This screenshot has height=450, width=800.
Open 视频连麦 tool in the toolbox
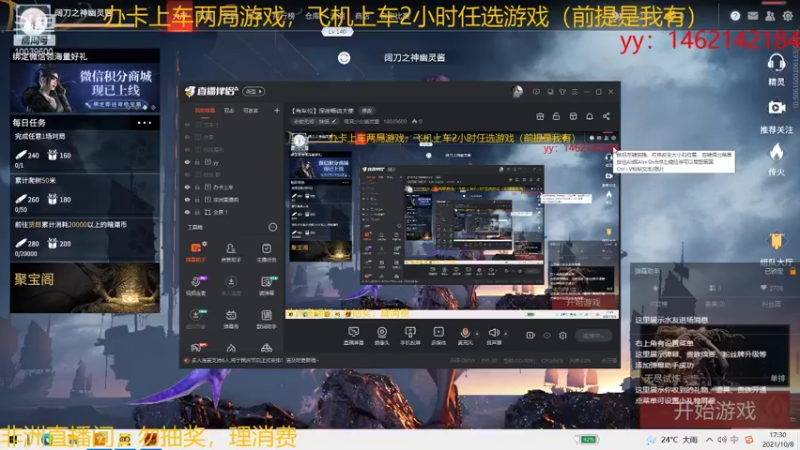(196, 286)
